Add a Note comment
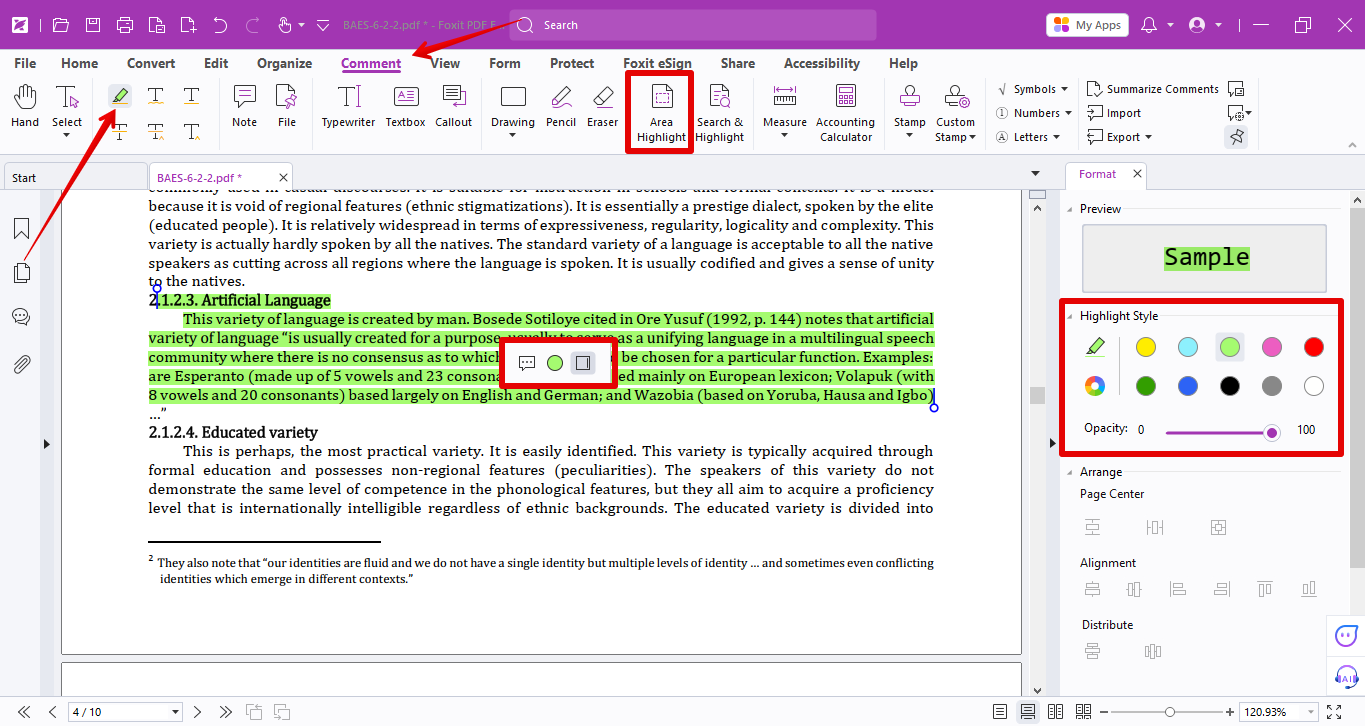This screenshot has width=1365, height=726. click(x=244, y=107)
